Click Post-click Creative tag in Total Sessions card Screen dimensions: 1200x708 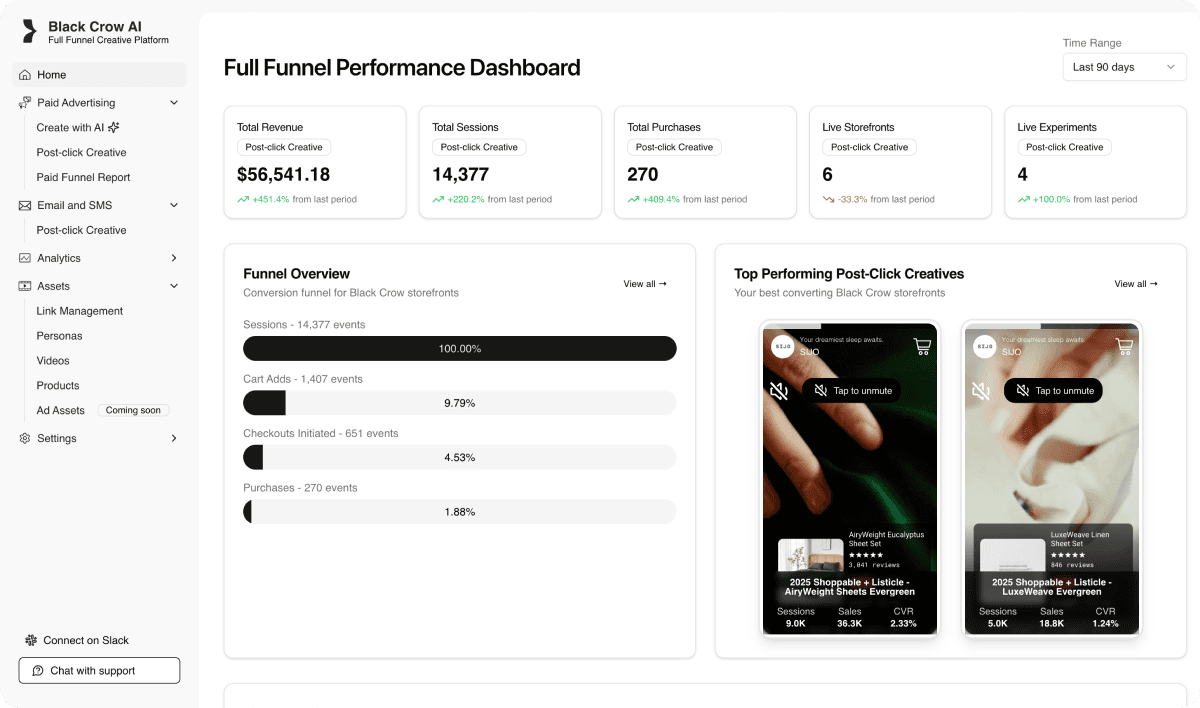479,147
